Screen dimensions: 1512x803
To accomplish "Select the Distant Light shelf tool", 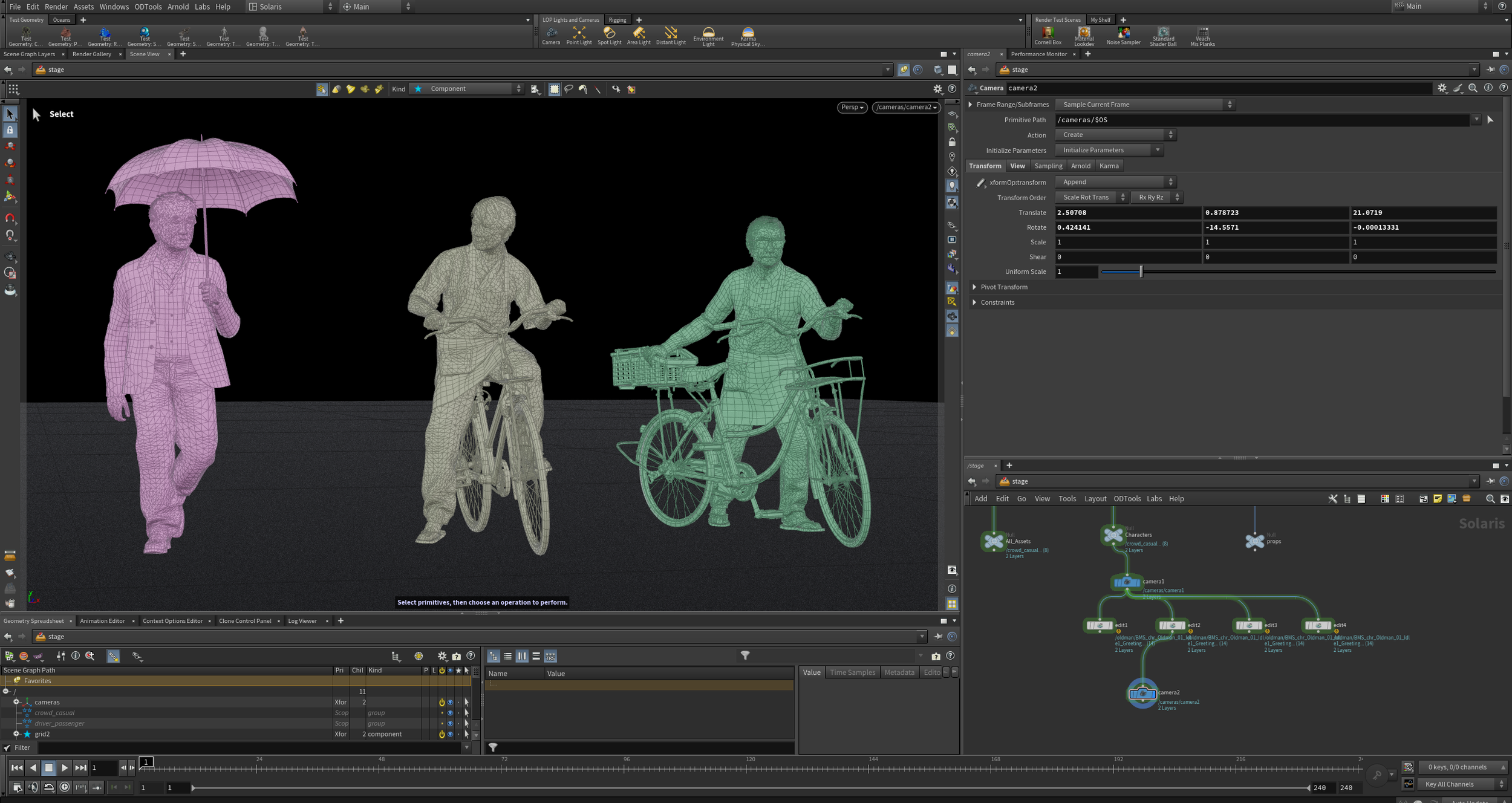I will 670,36.
